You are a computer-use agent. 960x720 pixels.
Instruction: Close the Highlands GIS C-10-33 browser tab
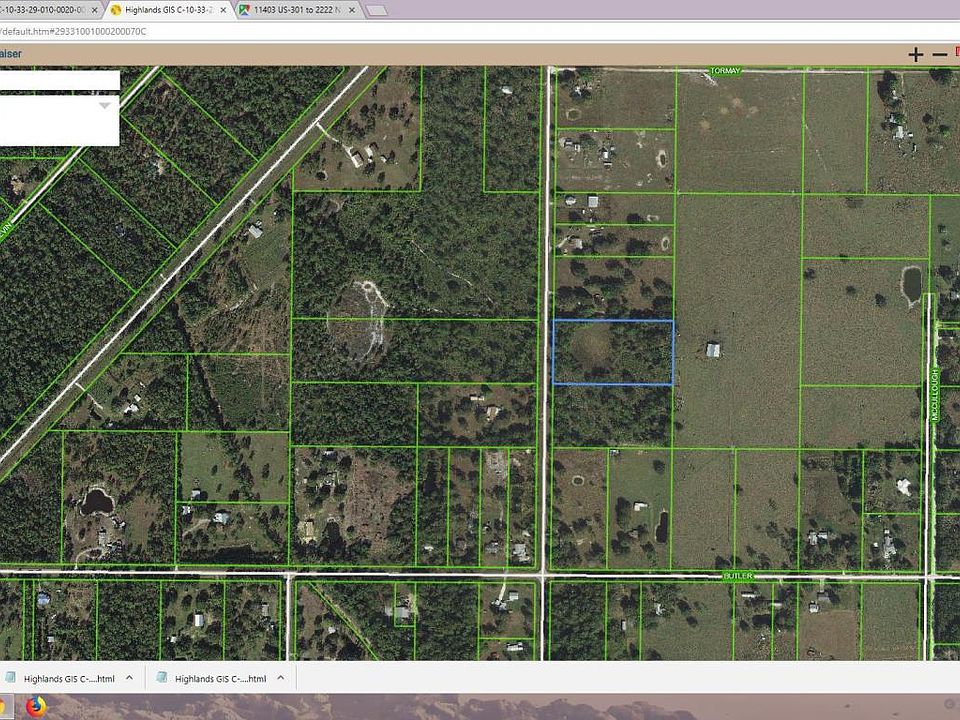[223, 10]
